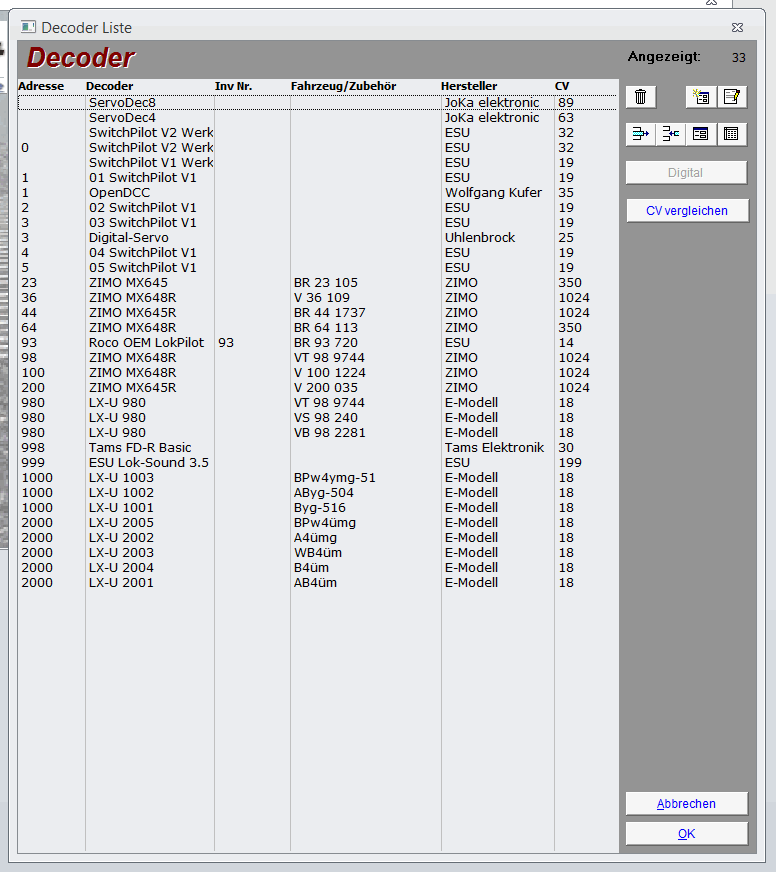Select the LX-U 1003 decoder
776x872 pixels.
[x=121, y=478]
